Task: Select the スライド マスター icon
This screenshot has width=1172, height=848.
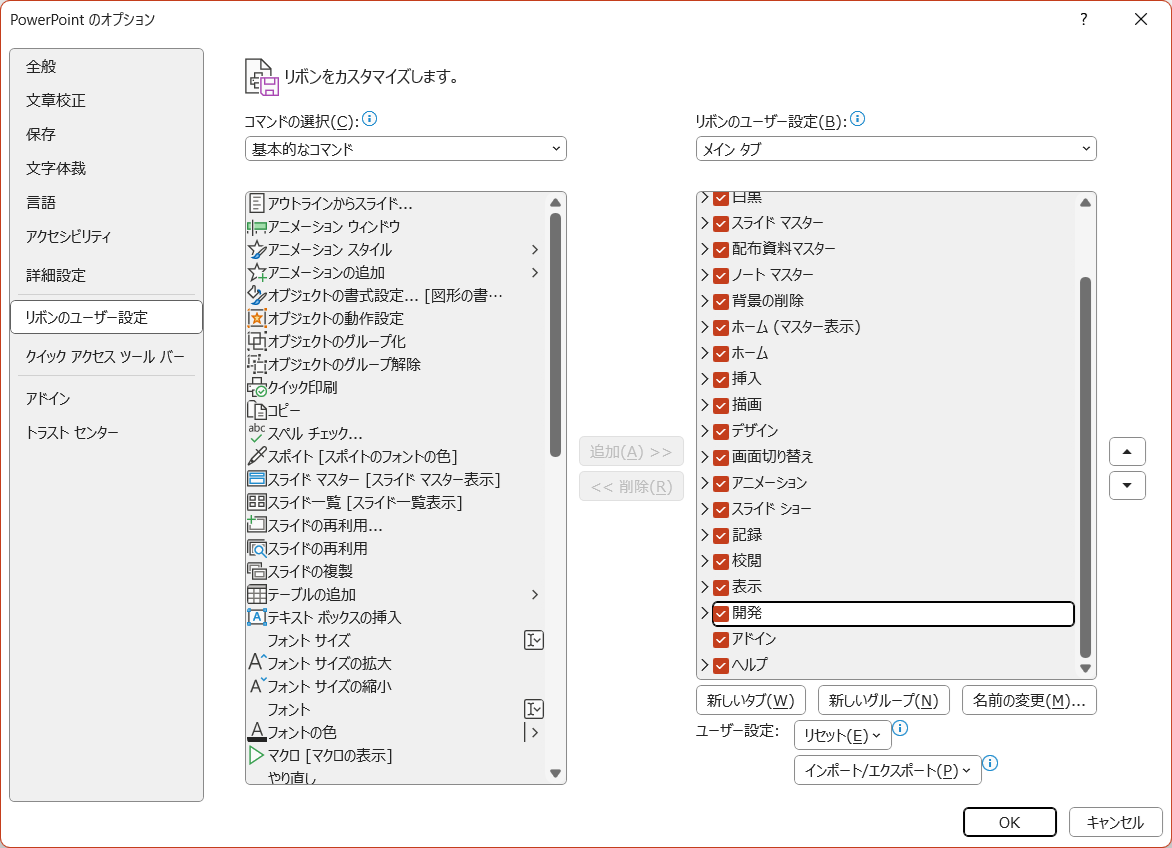Action: pyautogui.click(x=256, y=480)
